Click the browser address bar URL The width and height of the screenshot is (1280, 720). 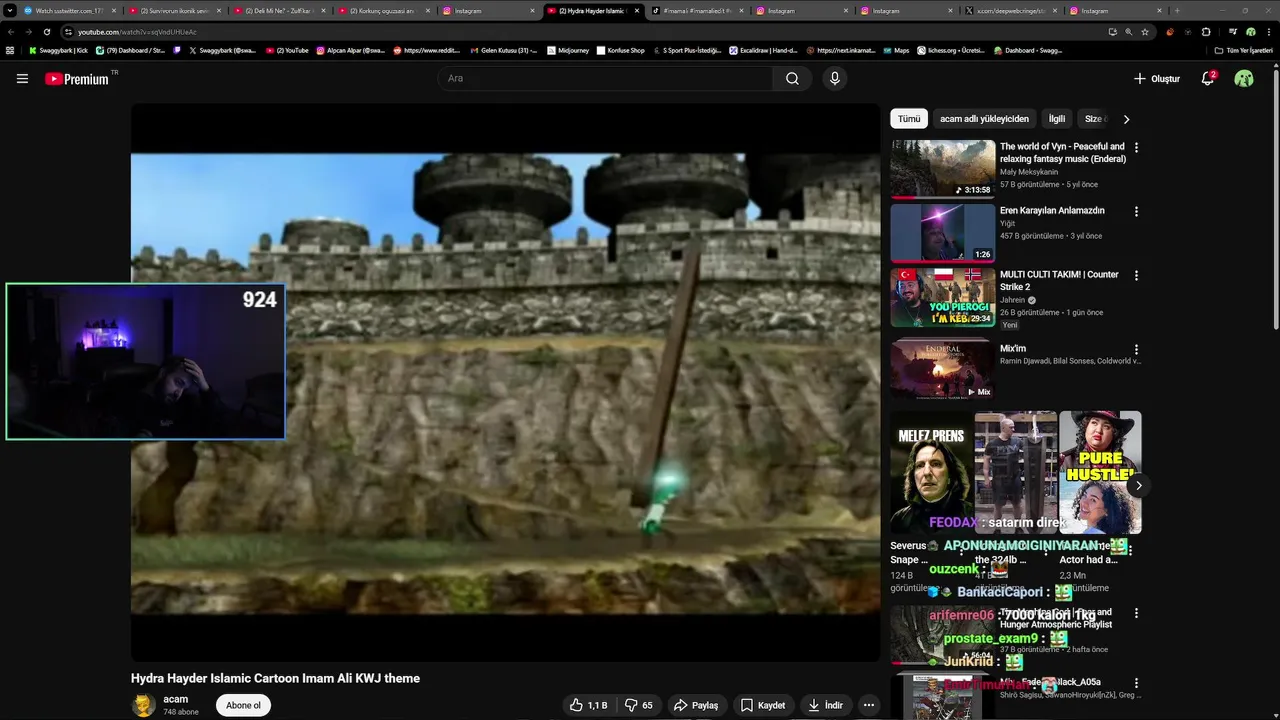pyautogui.click(x=137, y=32)
